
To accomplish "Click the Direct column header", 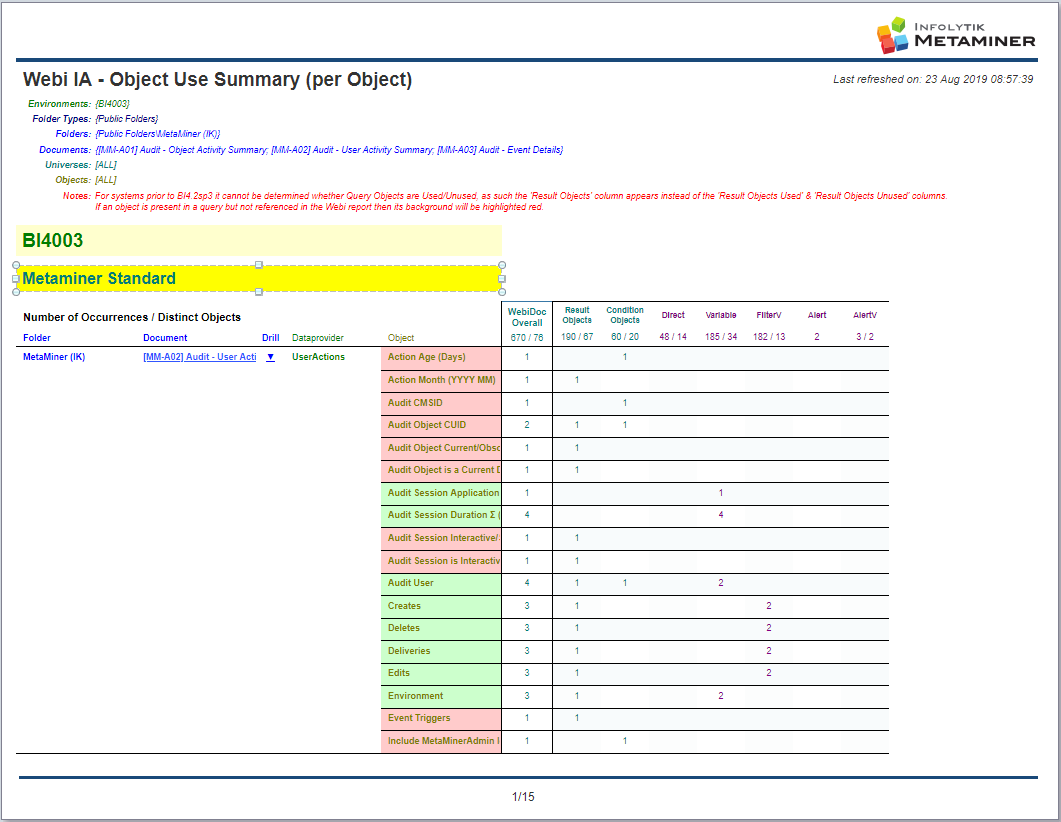I will point(673,315).
